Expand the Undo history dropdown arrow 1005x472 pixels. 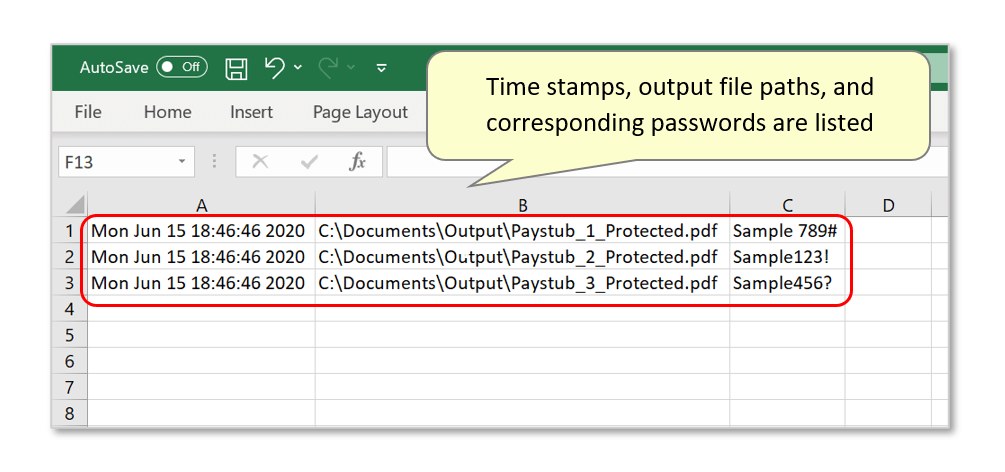(298, 68)
